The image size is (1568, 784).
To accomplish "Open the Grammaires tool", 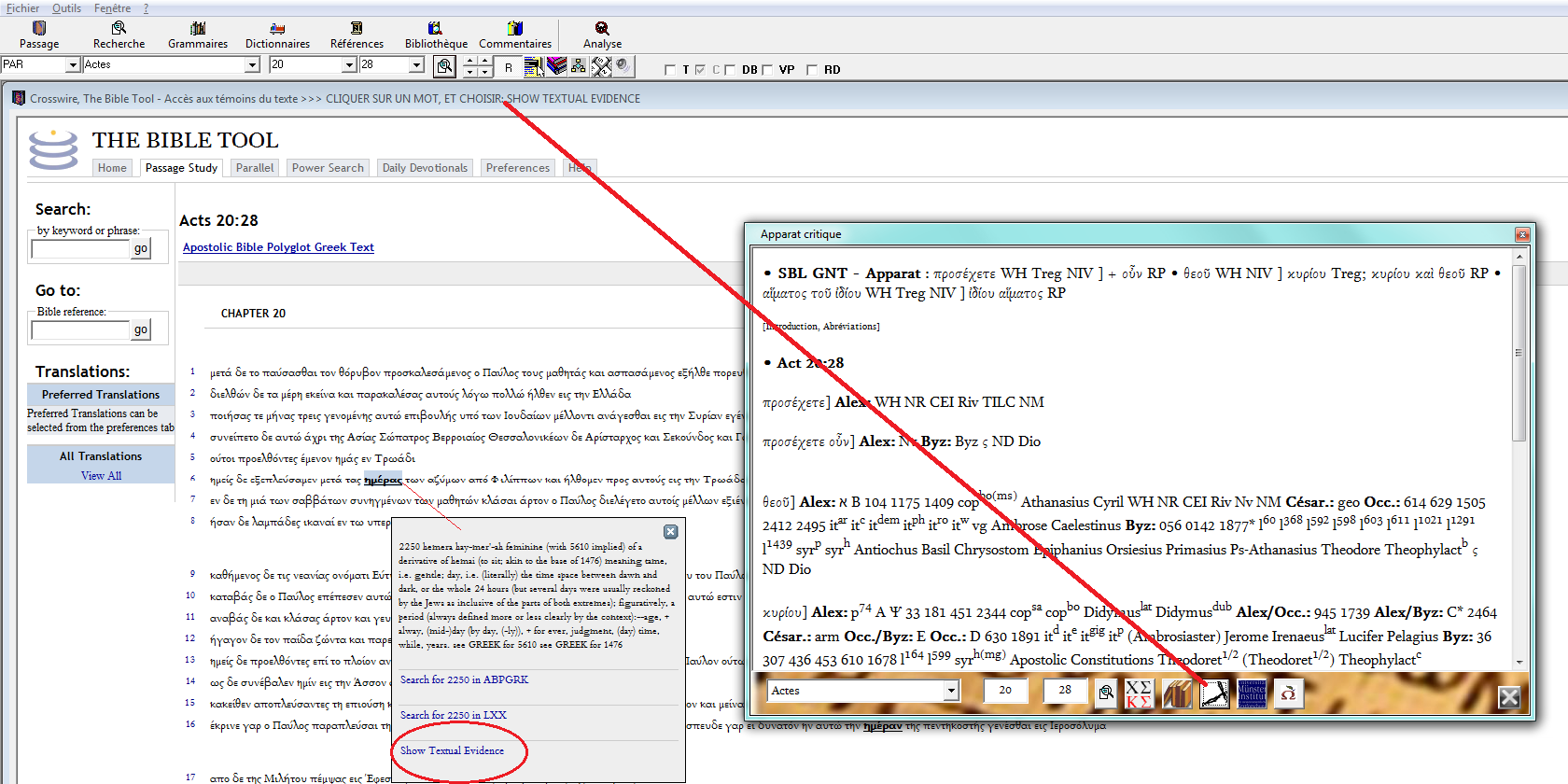I will [198, 35].
